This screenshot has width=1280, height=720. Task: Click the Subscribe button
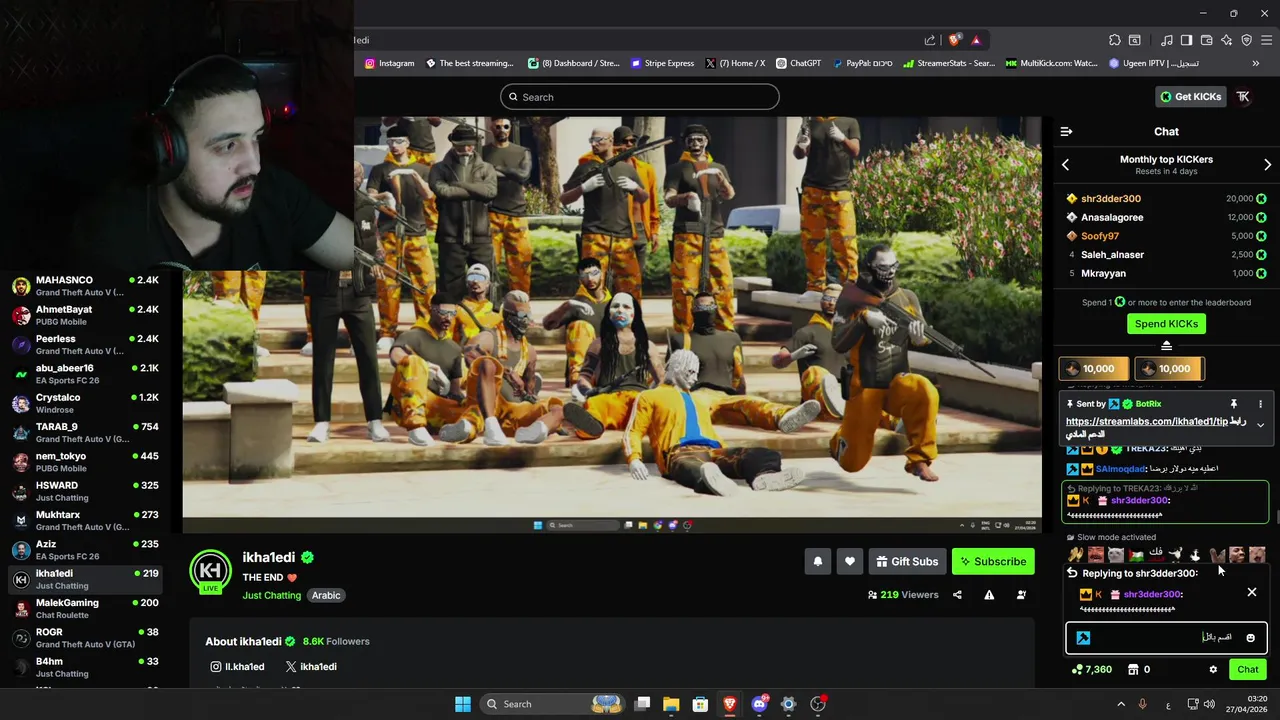pyautogui.click(x=993, y=562)
